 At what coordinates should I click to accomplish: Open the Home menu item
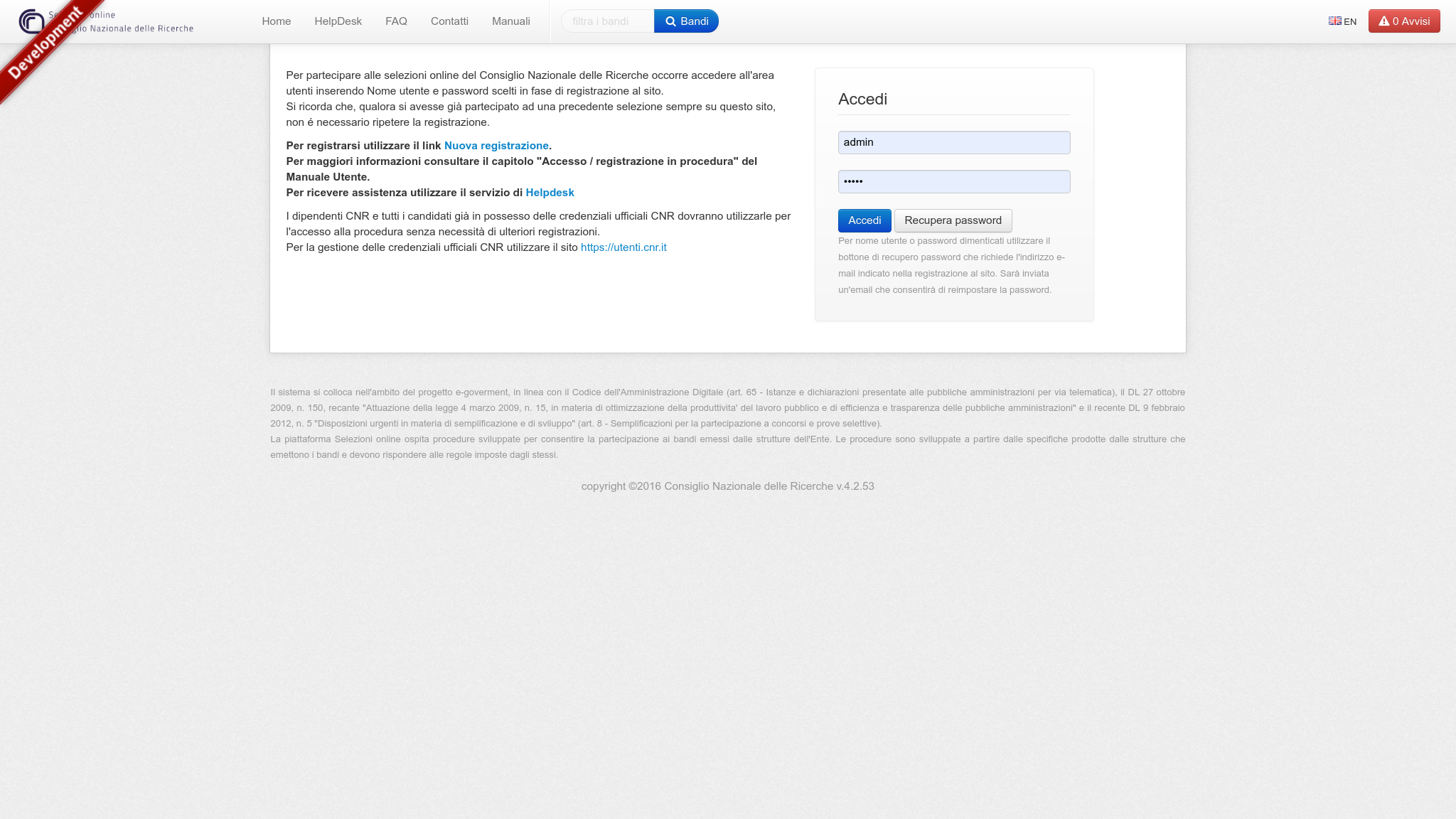[276, 21]
